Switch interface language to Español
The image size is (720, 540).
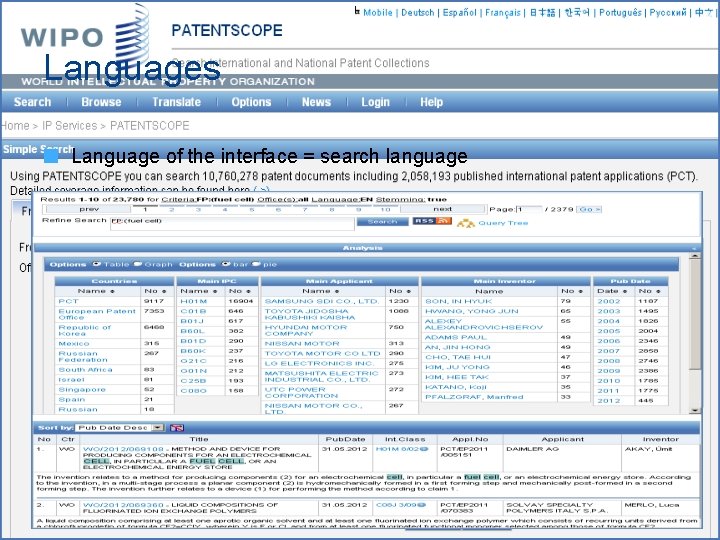[x=460, y=13]
